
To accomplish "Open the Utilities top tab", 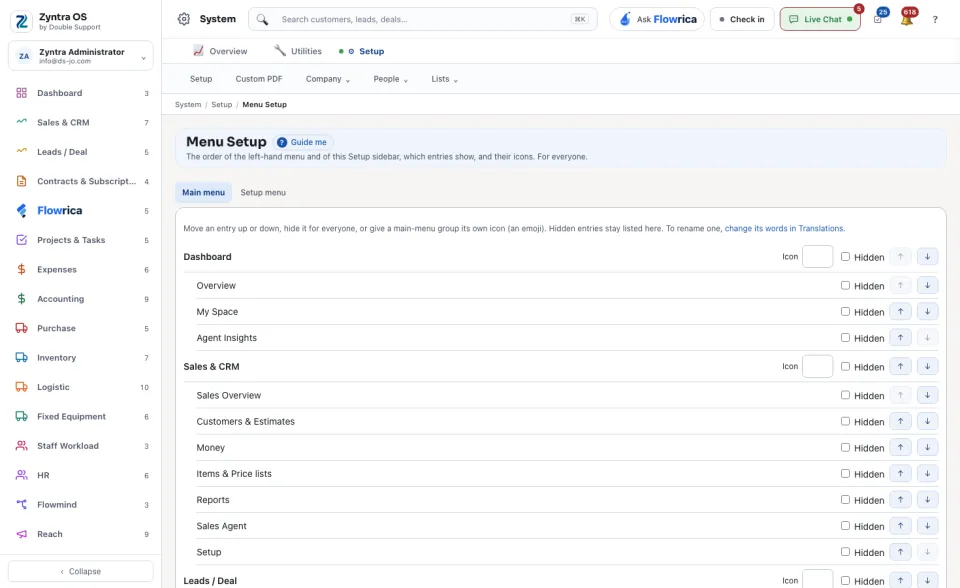I will (298, 51).
